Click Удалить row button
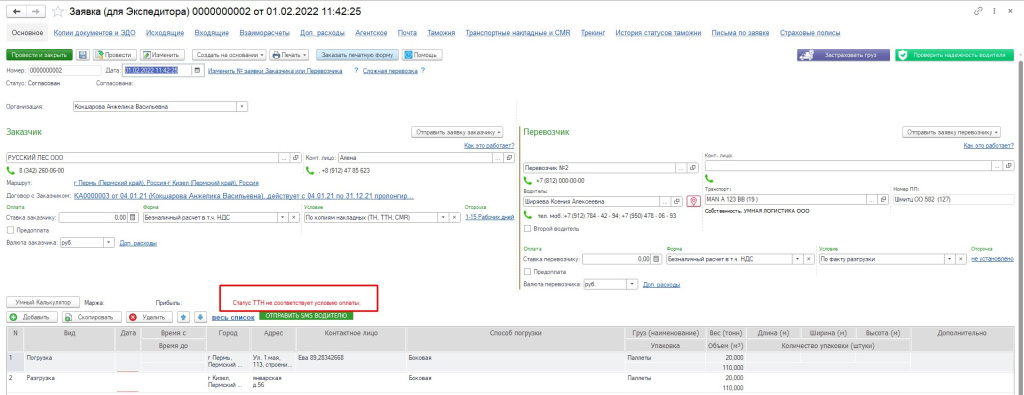The height and width of the screenshot is (395, 1024). (149, 317)
